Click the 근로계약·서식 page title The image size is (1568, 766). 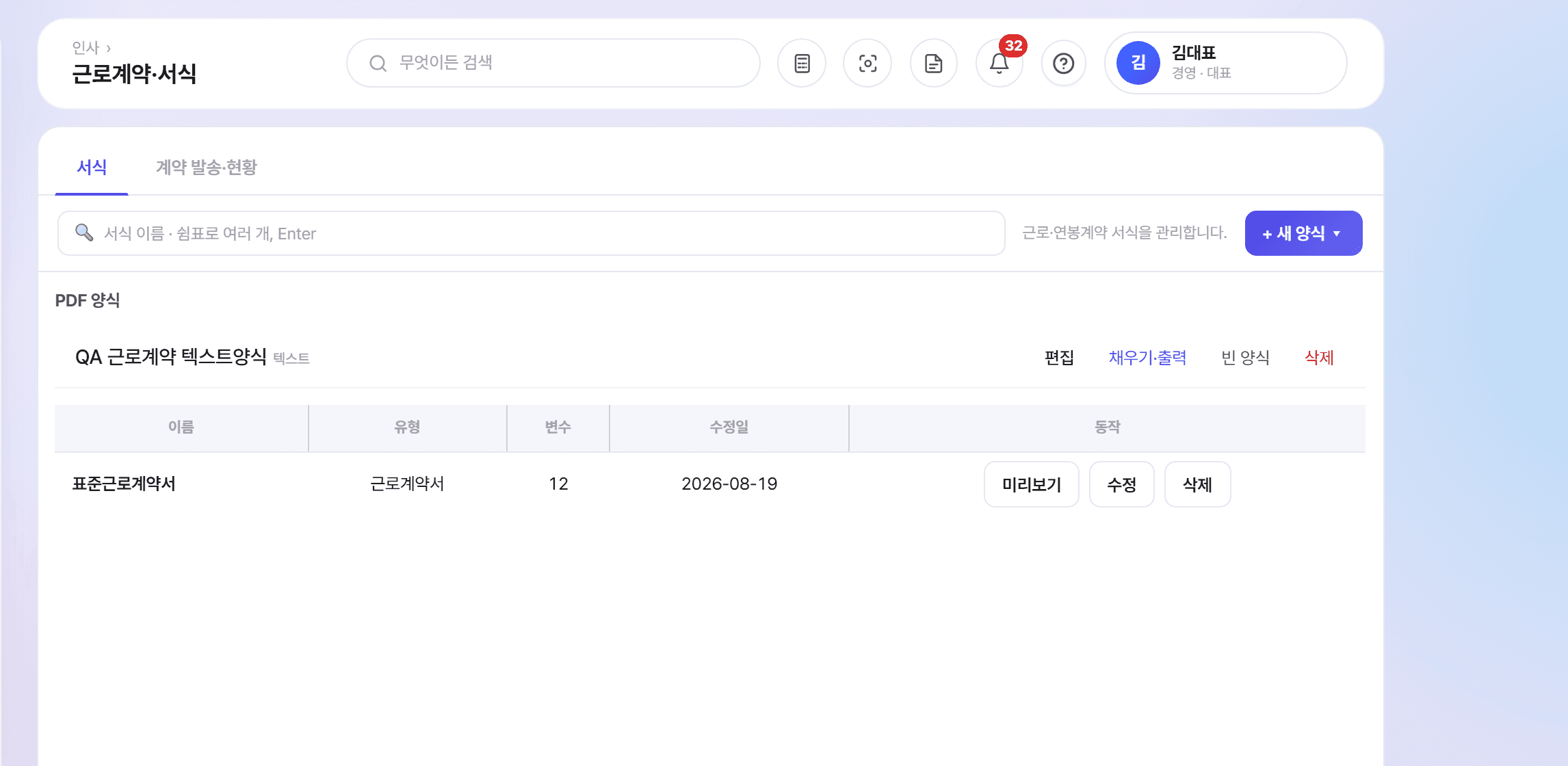point(134,74)
